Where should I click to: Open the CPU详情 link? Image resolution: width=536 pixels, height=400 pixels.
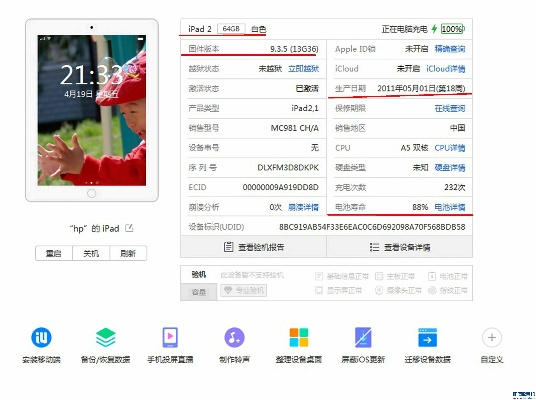450,148
